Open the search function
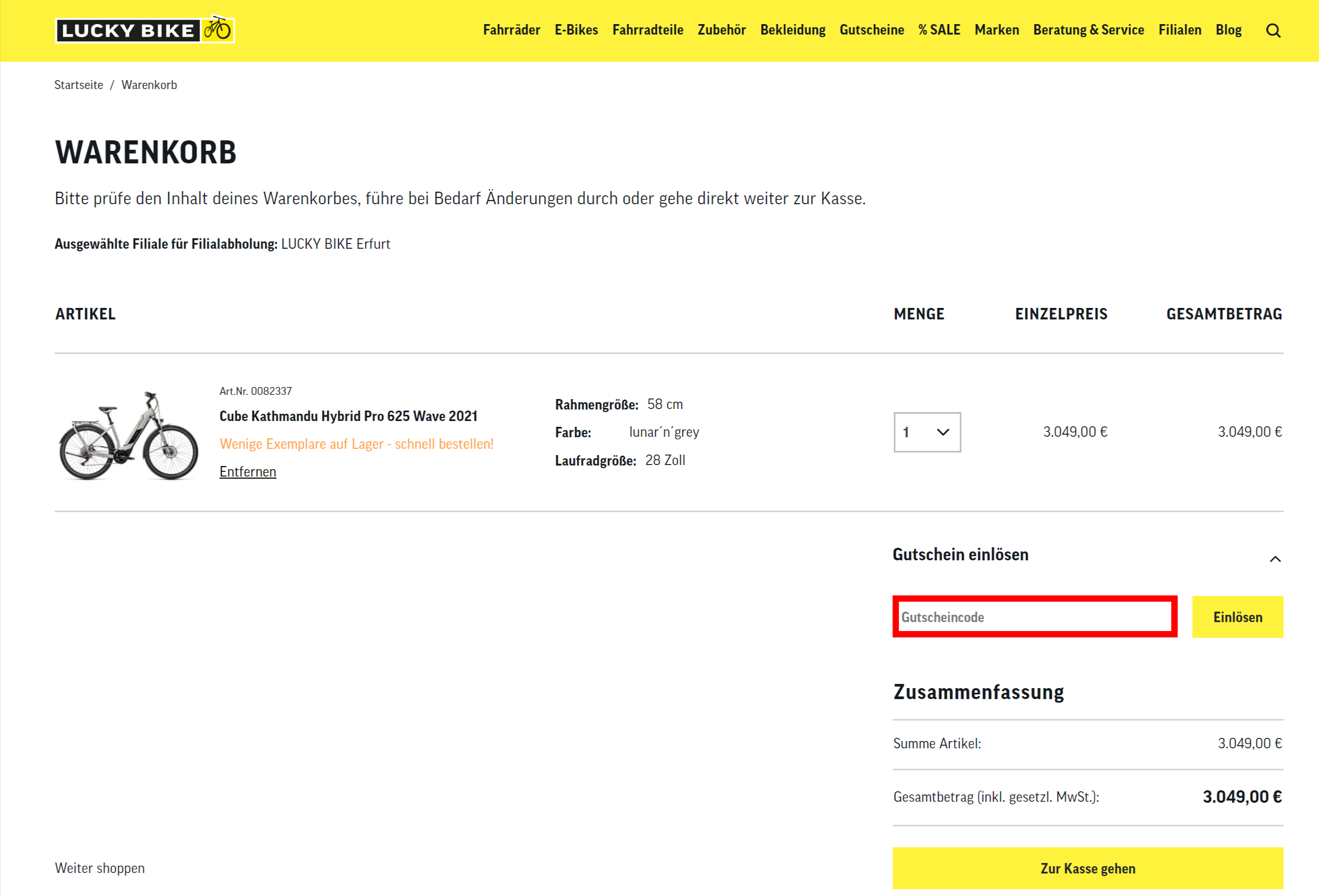This screenshot has height=896, width=1319. [x=1273, y=30]
